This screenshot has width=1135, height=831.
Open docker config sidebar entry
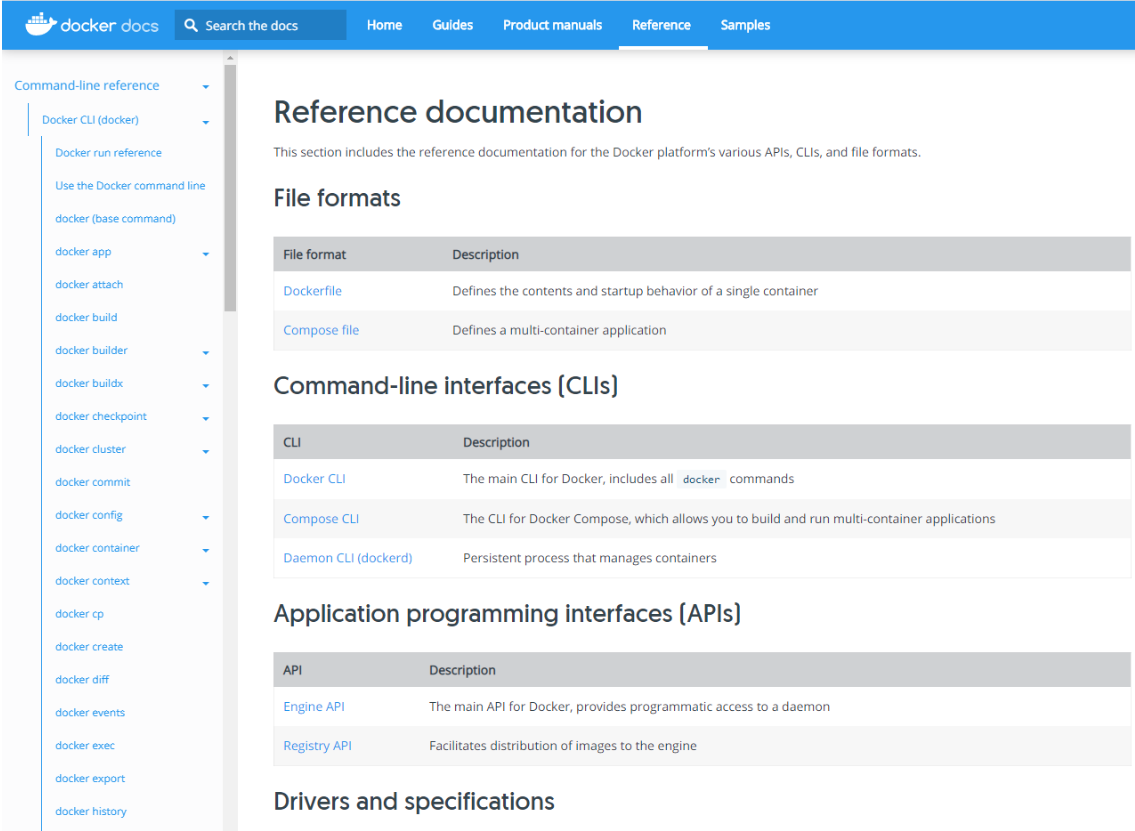click(x=89, y=515)
